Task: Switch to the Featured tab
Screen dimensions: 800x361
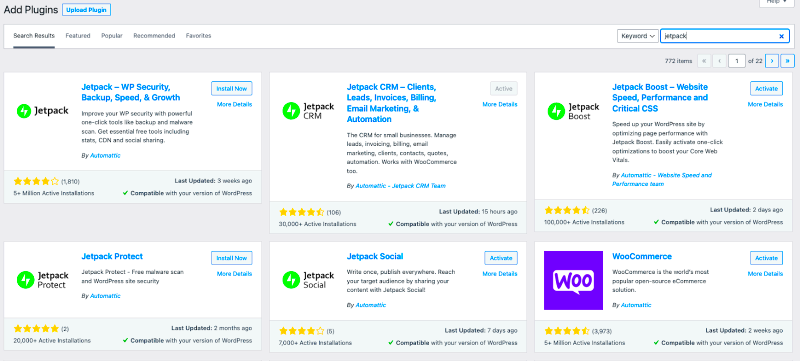Action: click(x=78, y=36)
